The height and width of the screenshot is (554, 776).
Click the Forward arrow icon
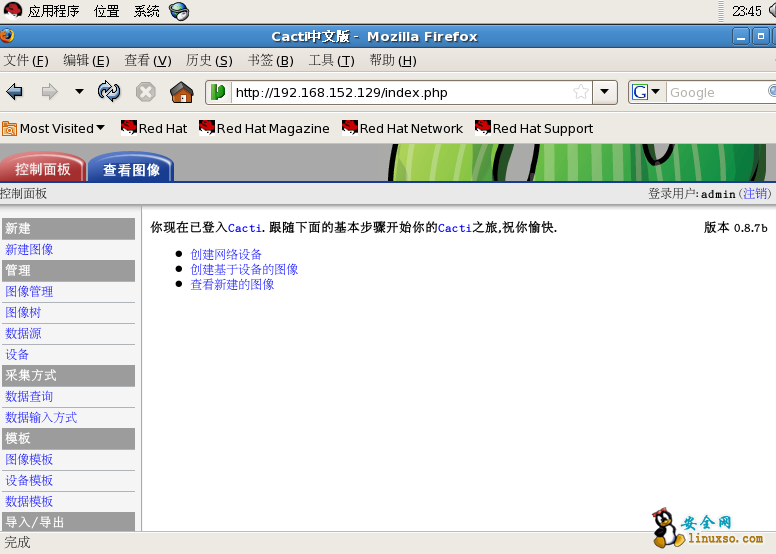[49, 92]
